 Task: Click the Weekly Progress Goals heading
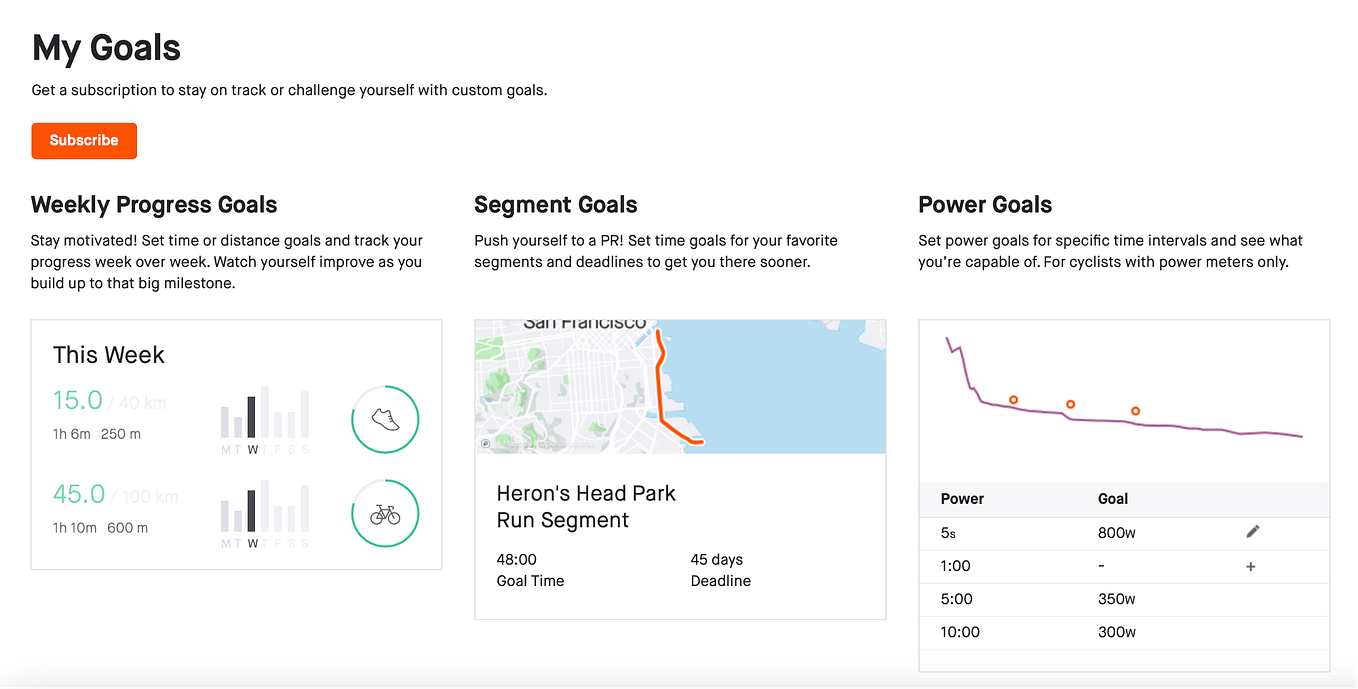pyautogui.click(x=154, y=205)
